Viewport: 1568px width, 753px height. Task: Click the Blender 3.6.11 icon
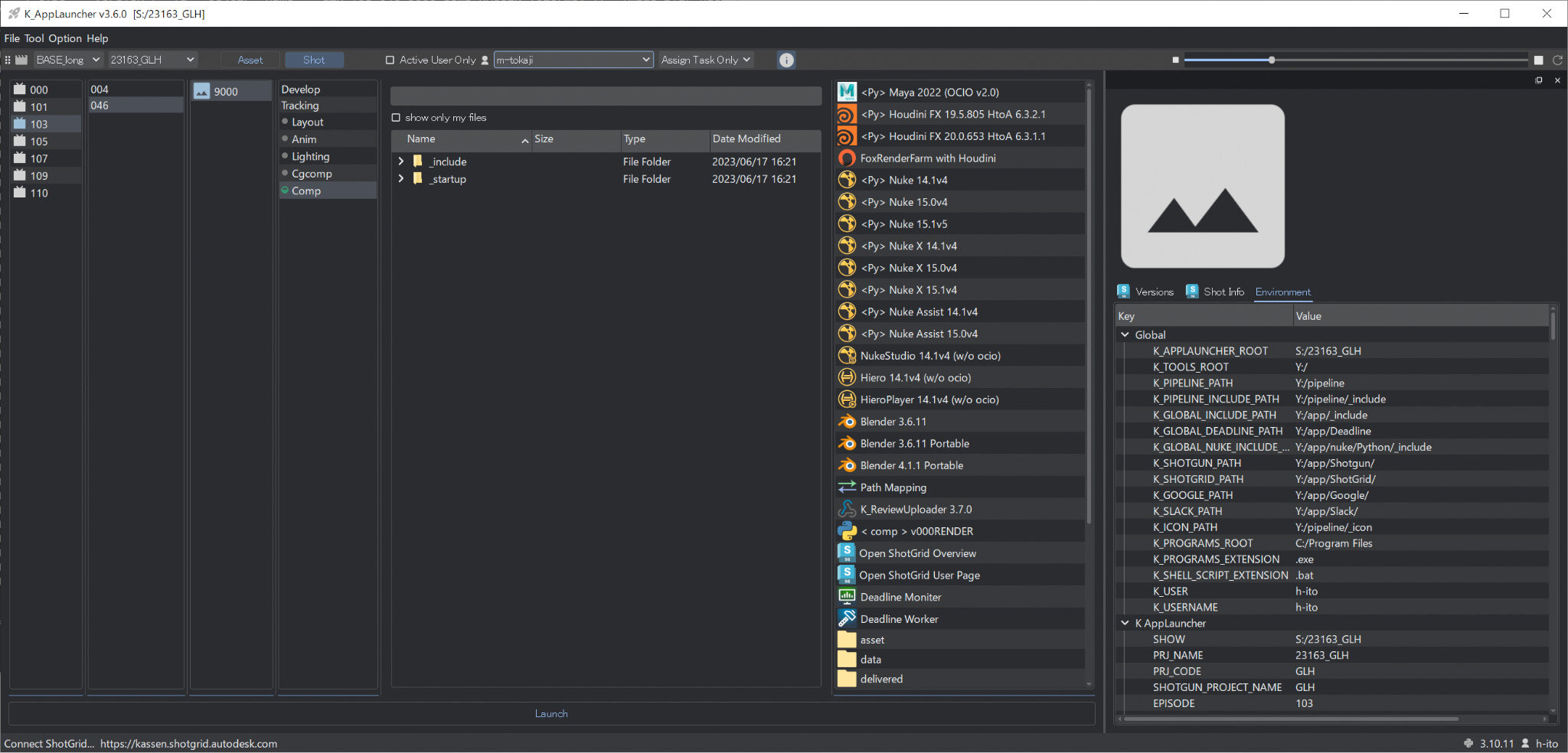(x=846, y=422)
